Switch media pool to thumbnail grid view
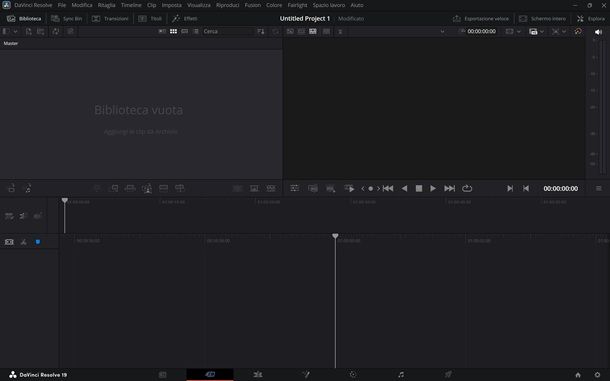 tap(174, 32)
